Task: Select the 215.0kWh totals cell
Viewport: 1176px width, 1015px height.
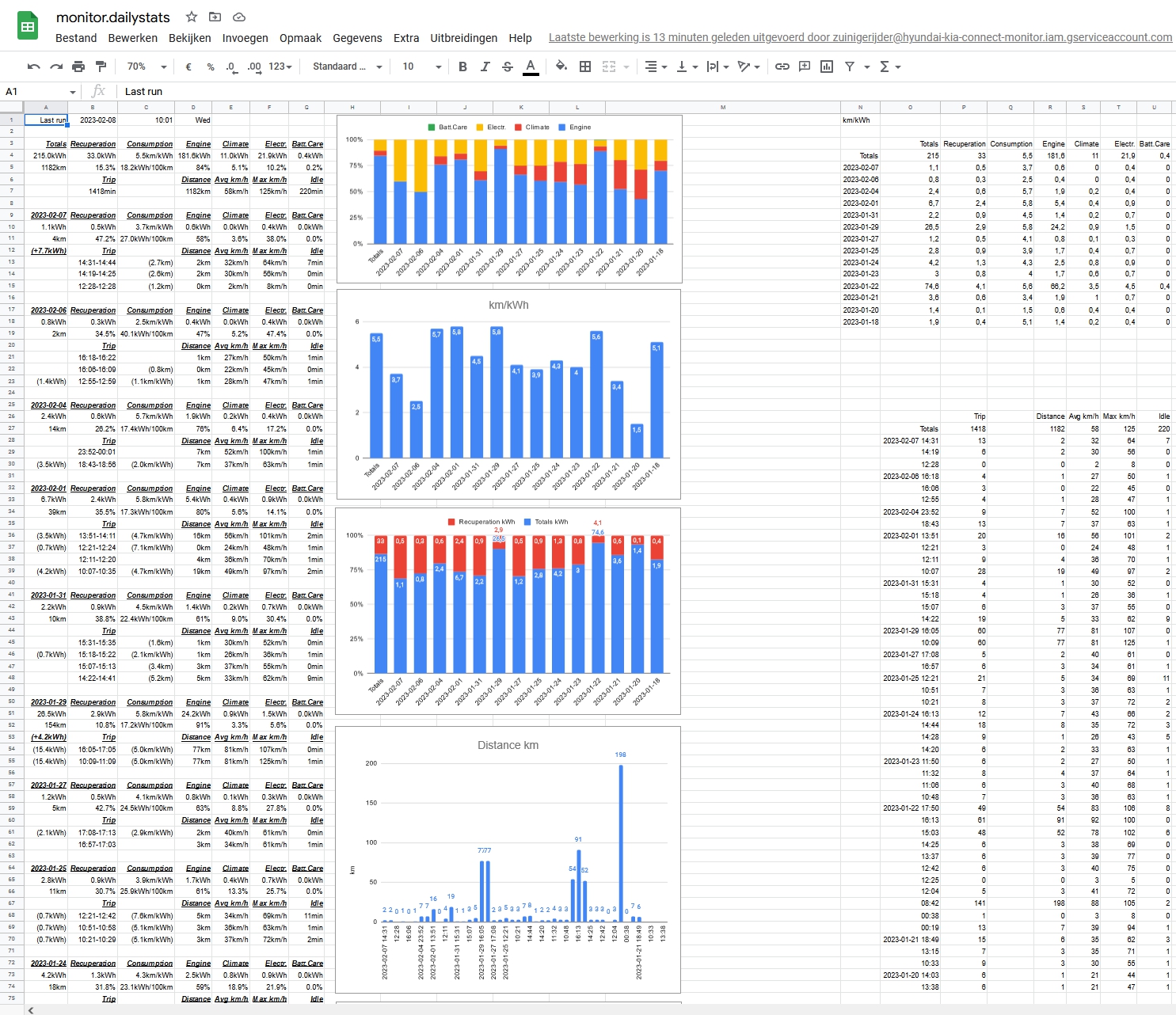Action: pos(46,156)
